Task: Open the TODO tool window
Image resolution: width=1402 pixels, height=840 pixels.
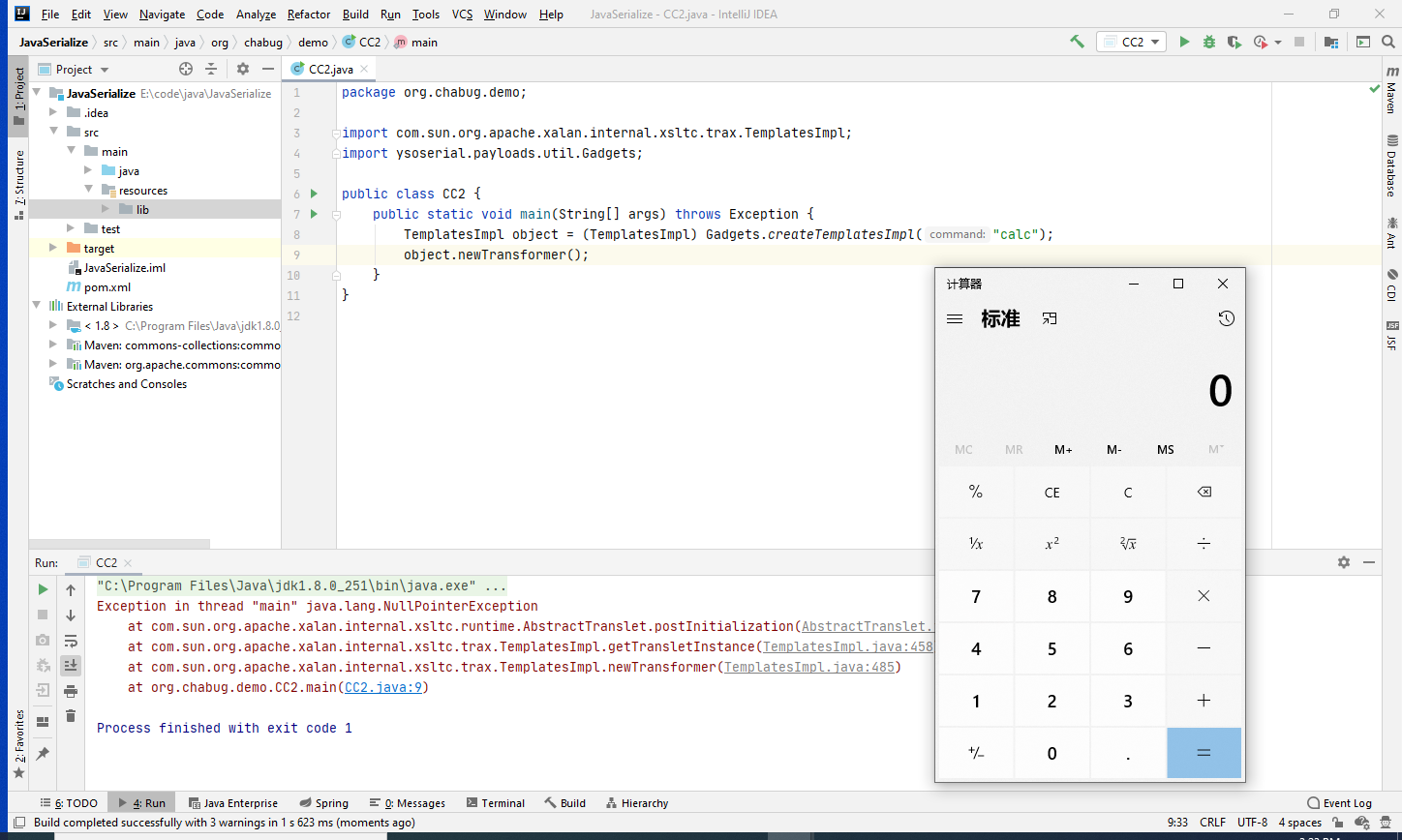Action: [69, 803]
